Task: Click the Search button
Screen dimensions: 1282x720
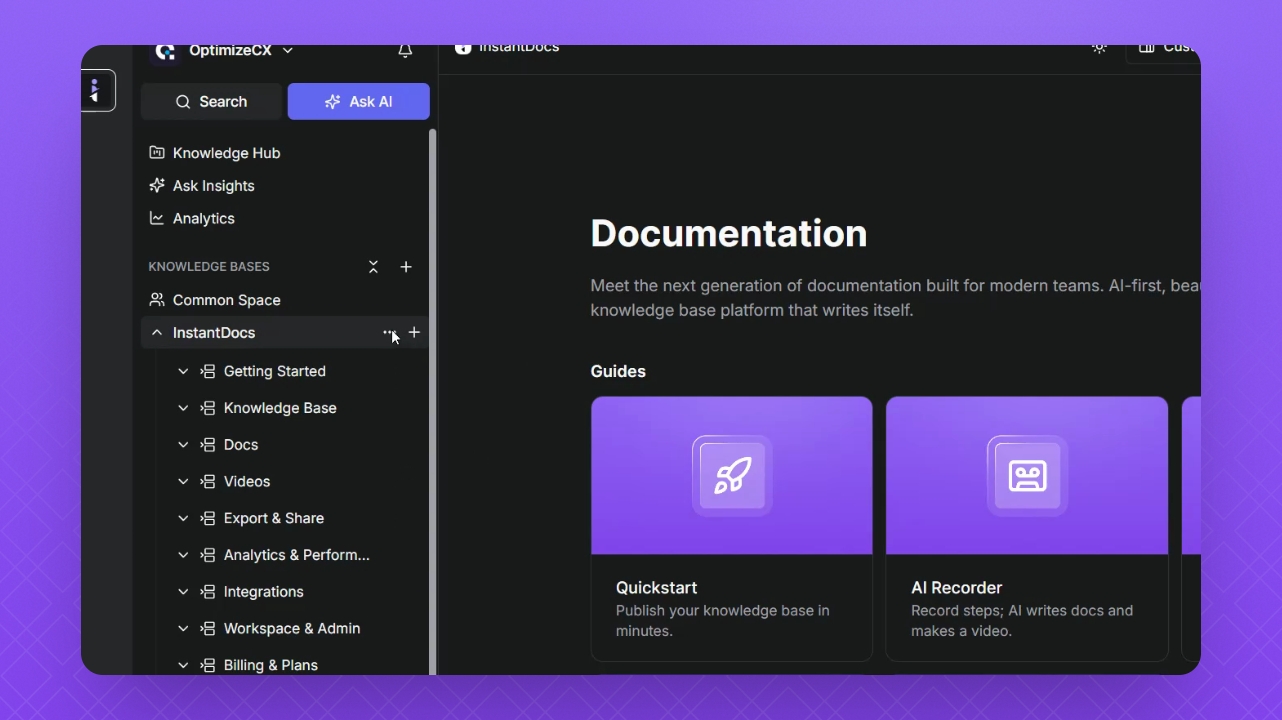Action: [211, 102]
